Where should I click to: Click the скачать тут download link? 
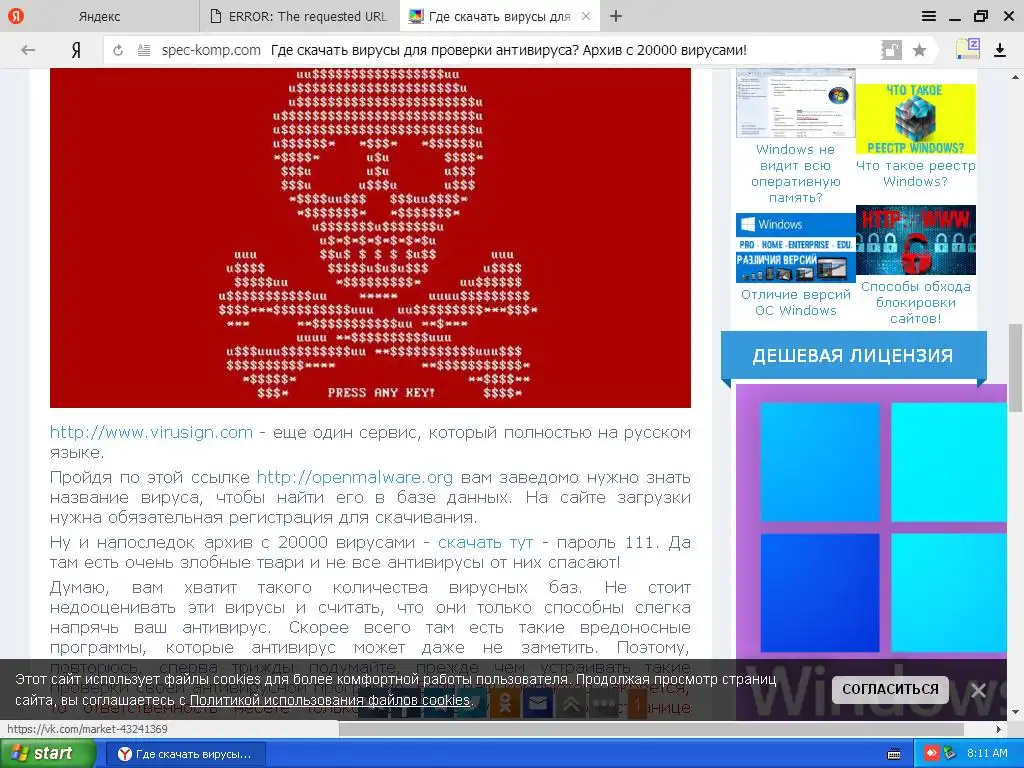485,543
